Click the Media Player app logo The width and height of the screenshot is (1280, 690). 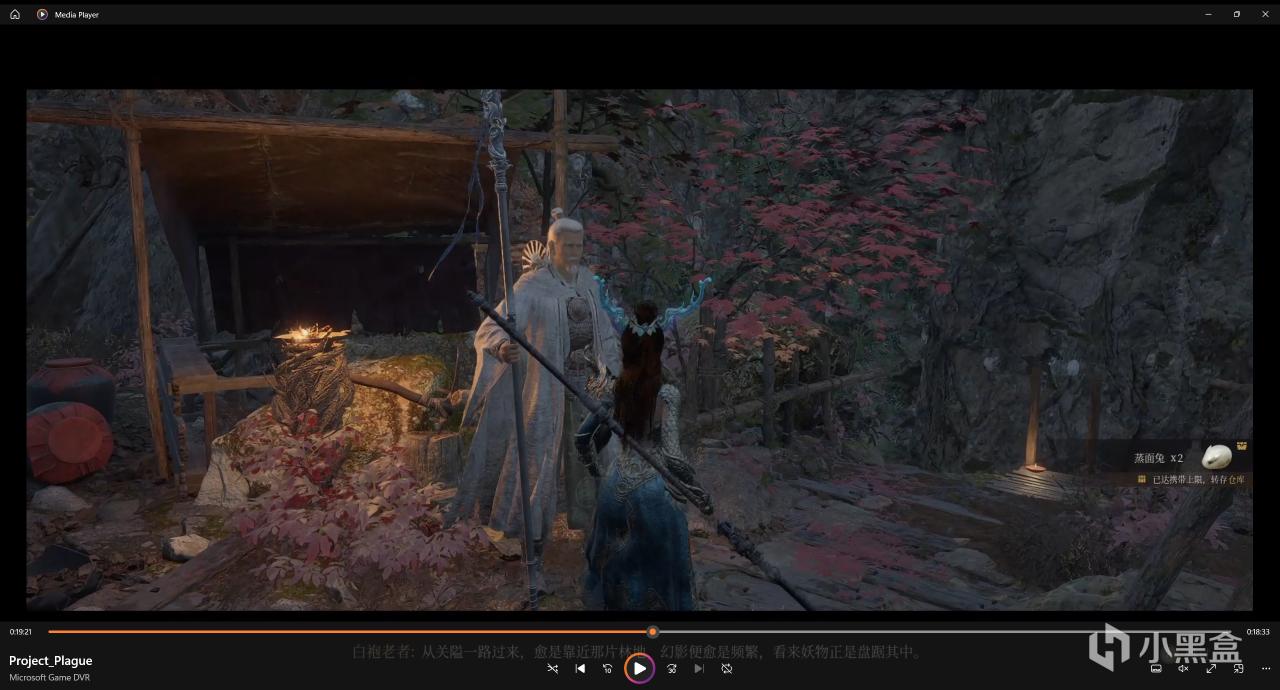pos(42,14)
